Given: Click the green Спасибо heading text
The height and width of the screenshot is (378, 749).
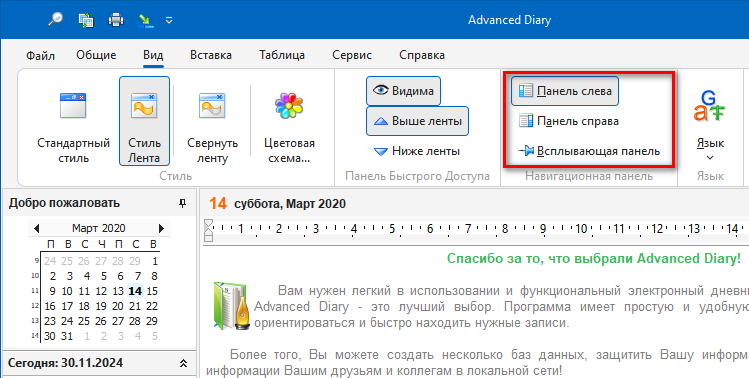Looking at the screenshot, I should pos(594,259).
